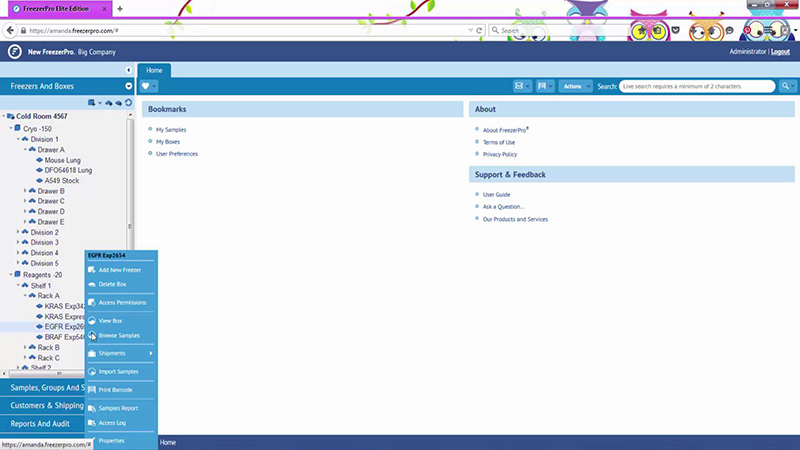Click the magnifier search button in toolbar
The width and height of the screenshot is (800, 450).
(785, 86)
